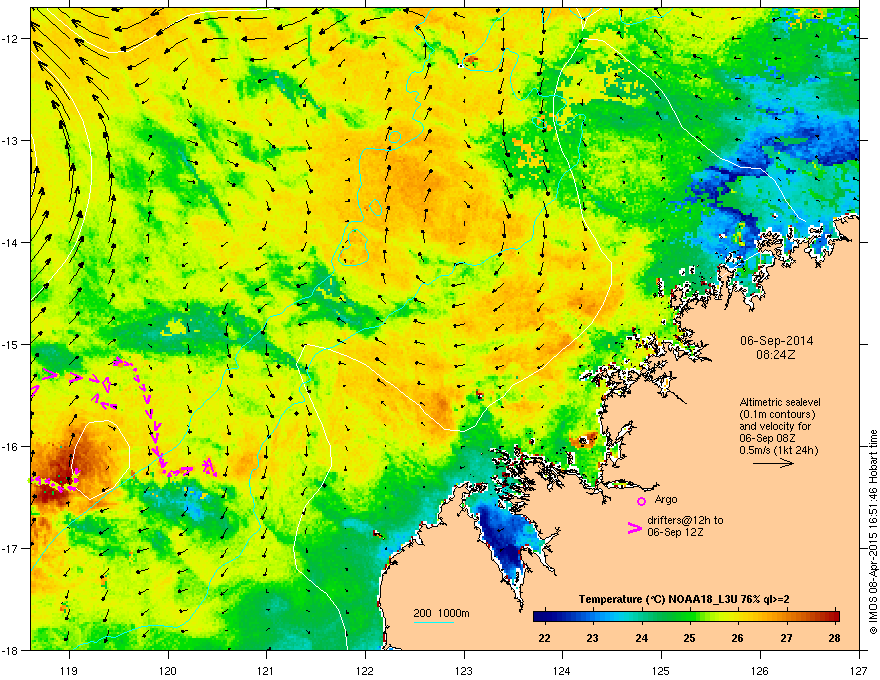880x680 pixels.
Task: Click the latitude axis label -12
Action: (11, 38)
